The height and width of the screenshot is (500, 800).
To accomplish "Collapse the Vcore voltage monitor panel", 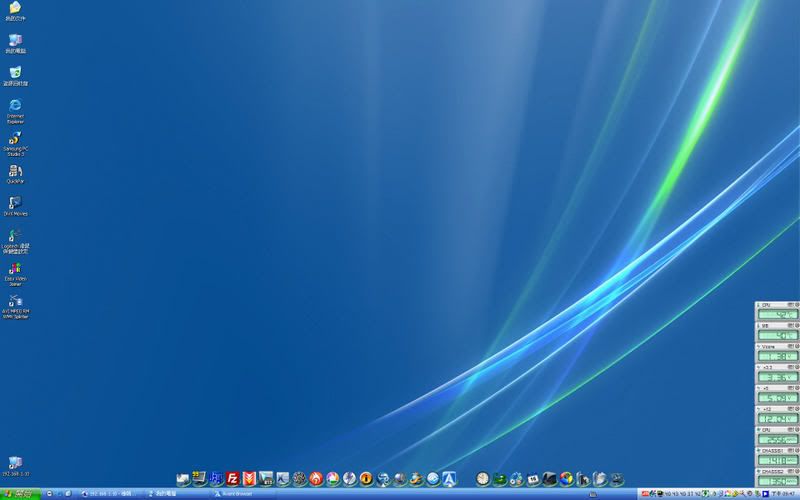I will coord(759,347).
